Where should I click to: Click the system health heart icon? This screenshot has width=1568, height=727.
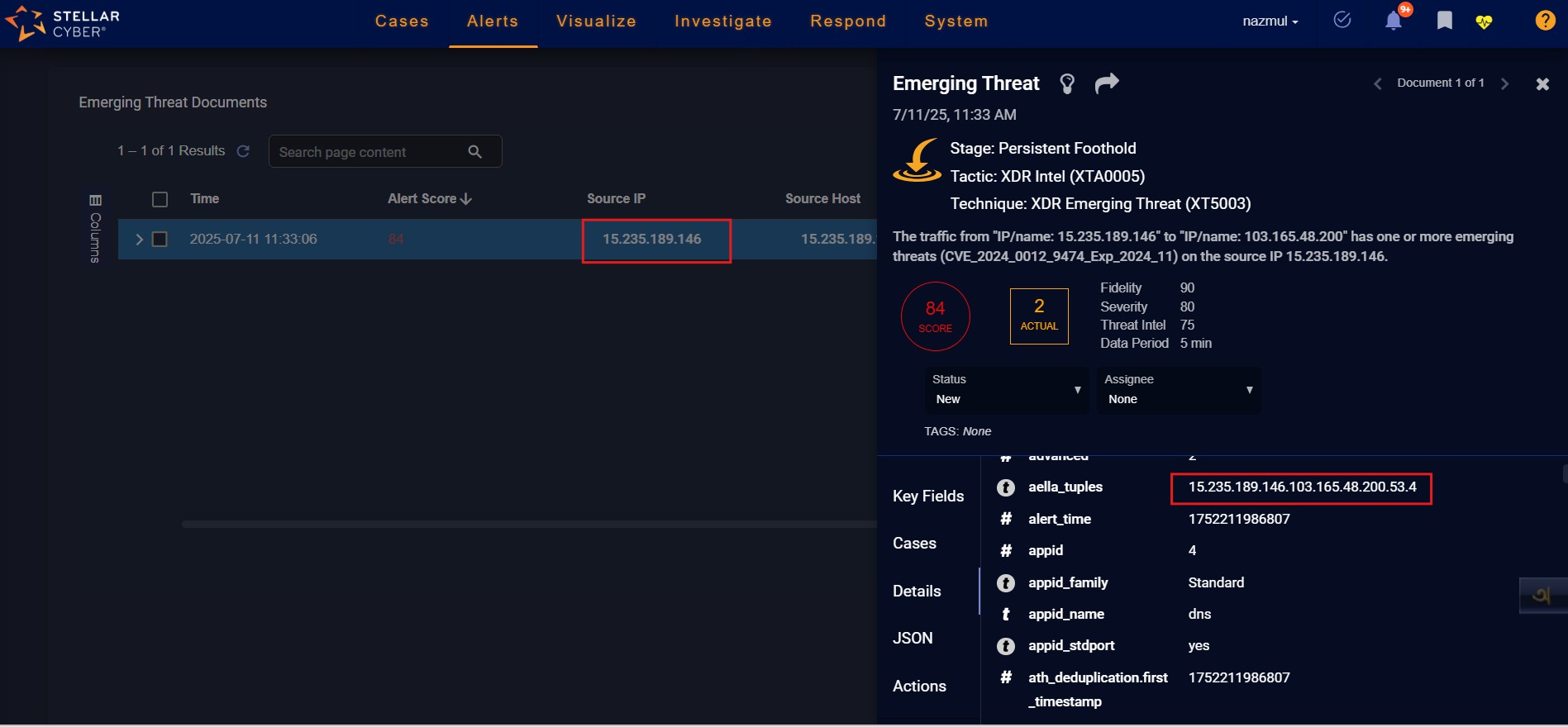pyautogui.click(x=1484, y=21)
